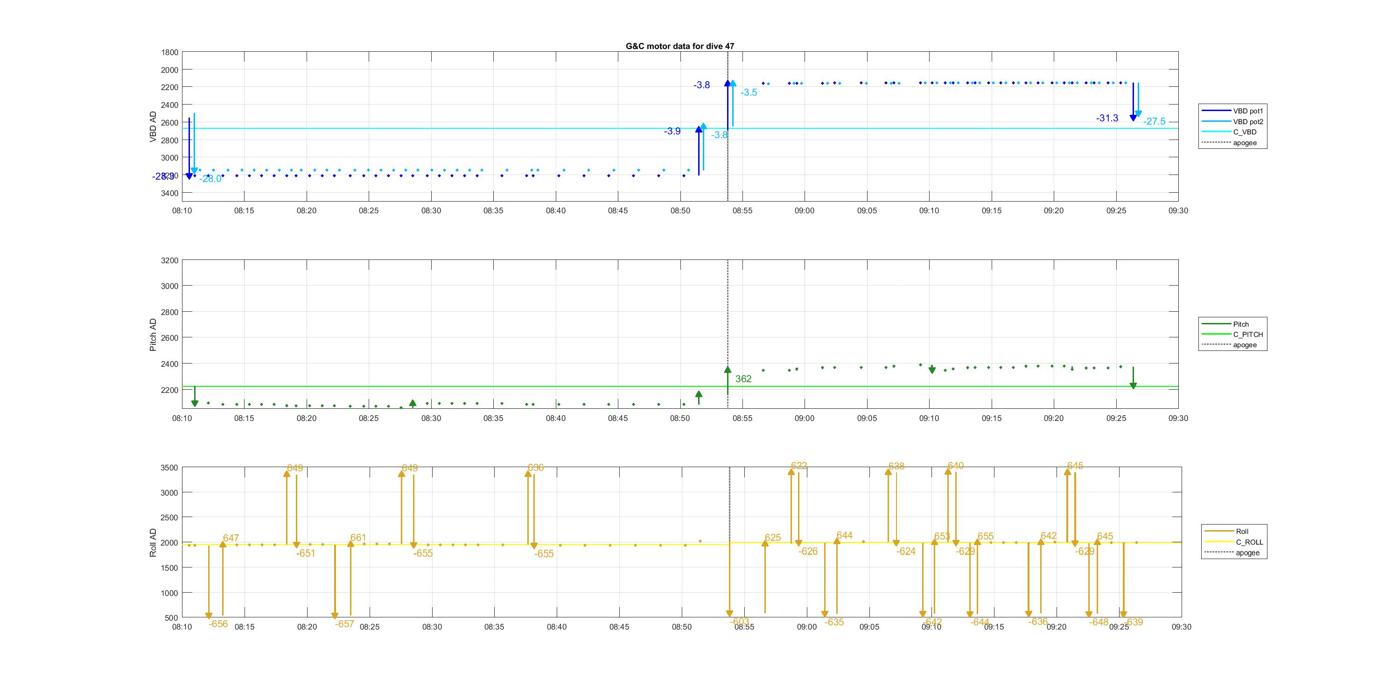Click the "-3.9" VBD annotation
The height and width of the screenshot is (693, 1400).
tap(672, 131)
